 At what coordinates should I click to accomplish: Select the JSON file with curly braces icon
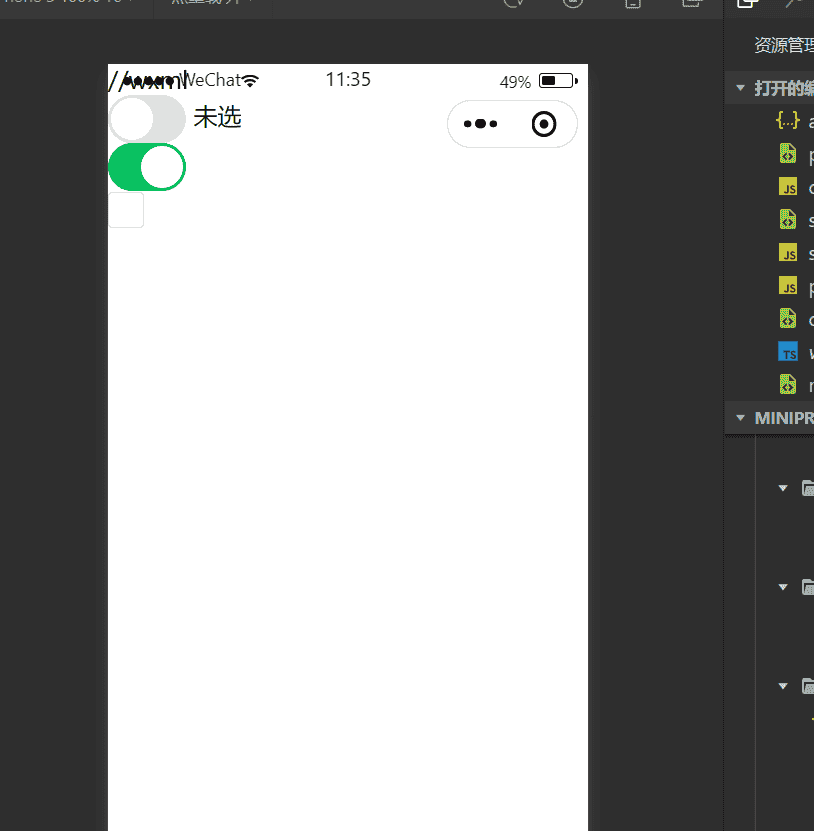point(788,121)
